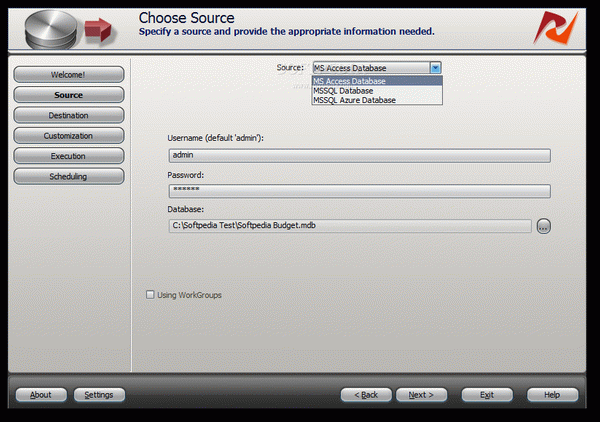The image size is (600, 422).
Task: Go back with the < Back button
Action: tap(366, 395)
